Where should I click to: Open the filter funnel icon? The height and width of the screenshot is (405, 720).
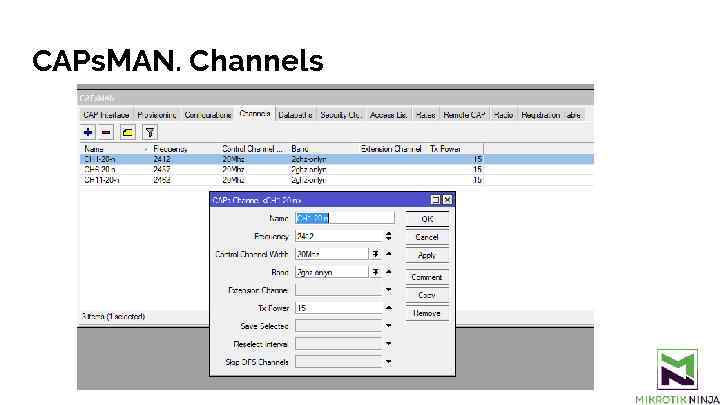pyautogui.click(x=150, y=133)
